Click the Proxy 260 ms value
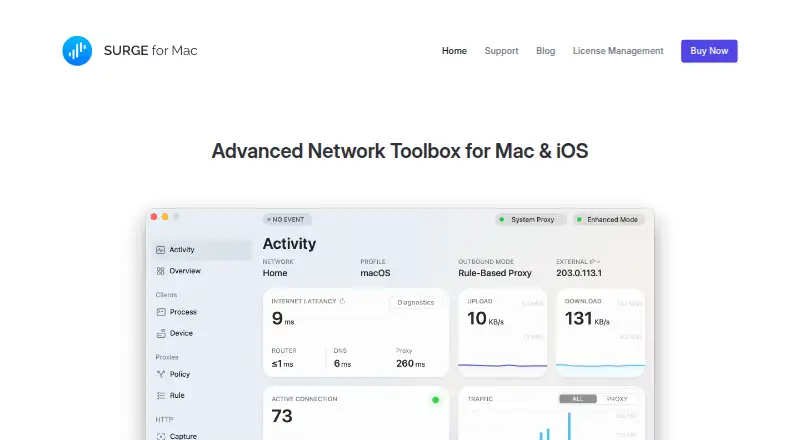 point(410,363)
